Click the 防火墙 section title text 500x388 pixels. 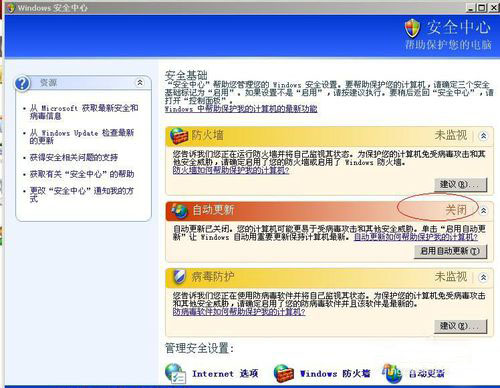point(207,135)
